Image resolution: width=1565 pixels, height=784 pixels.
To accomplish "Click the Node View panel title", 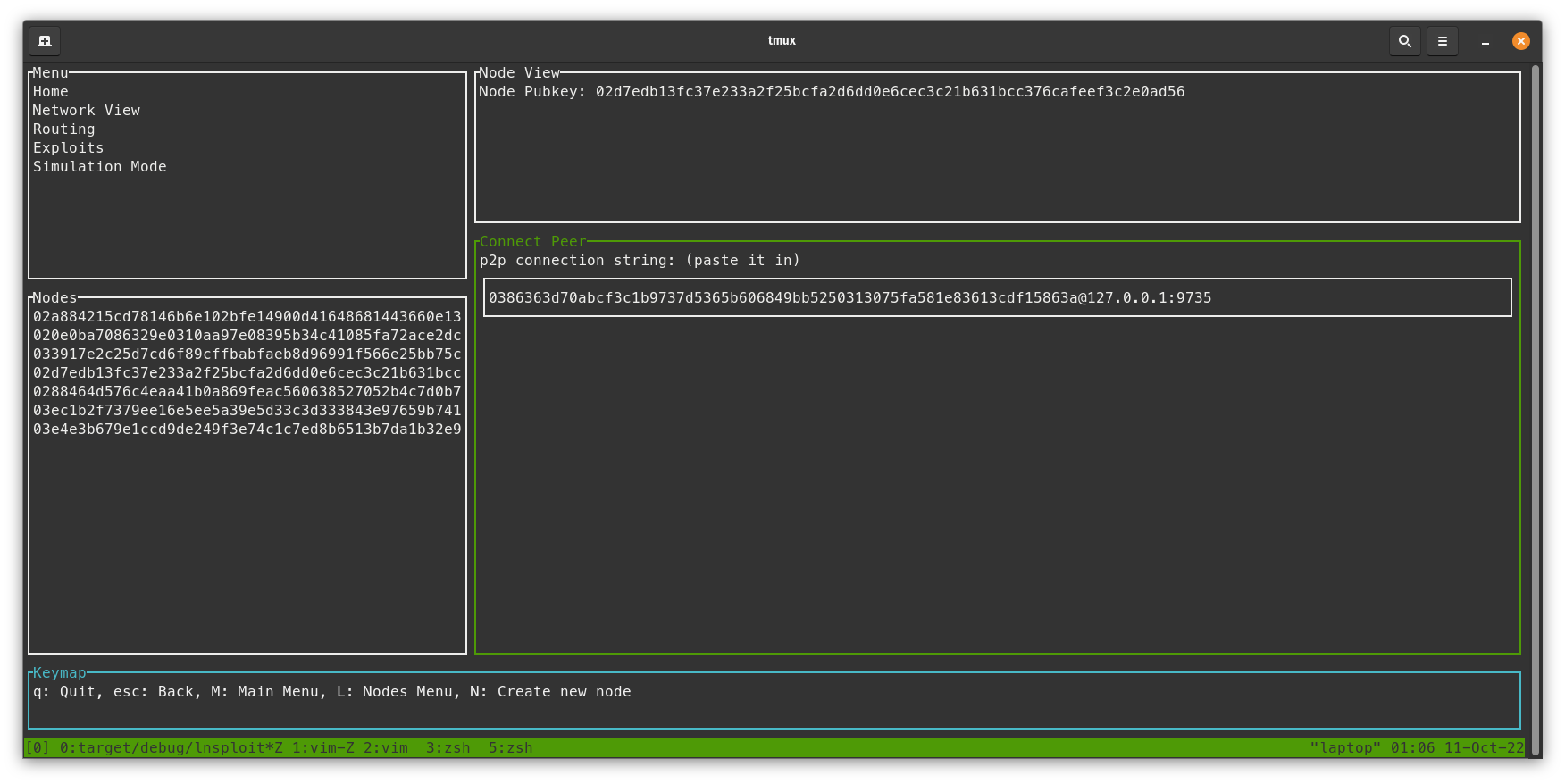I will click(520, 73).
